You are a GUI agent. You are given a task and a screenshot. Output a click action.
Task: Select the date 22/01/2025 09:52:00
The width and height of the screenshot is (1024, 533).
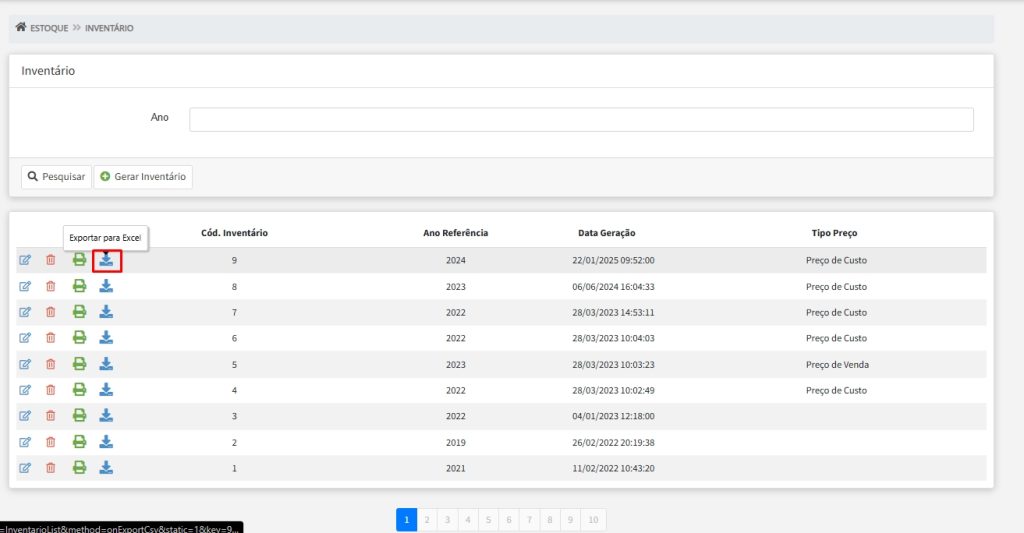tap(613, 261)
